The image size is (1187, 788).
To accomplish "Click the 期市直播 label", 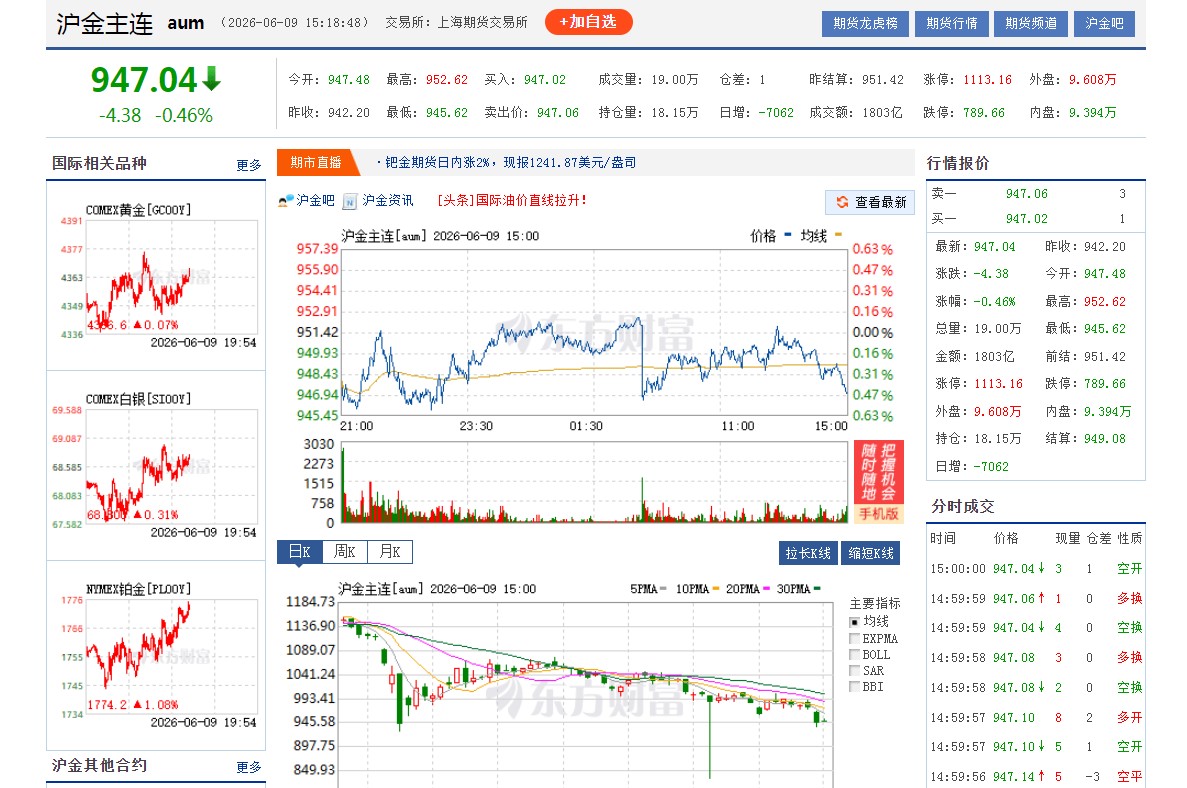I will coord(315,163).
